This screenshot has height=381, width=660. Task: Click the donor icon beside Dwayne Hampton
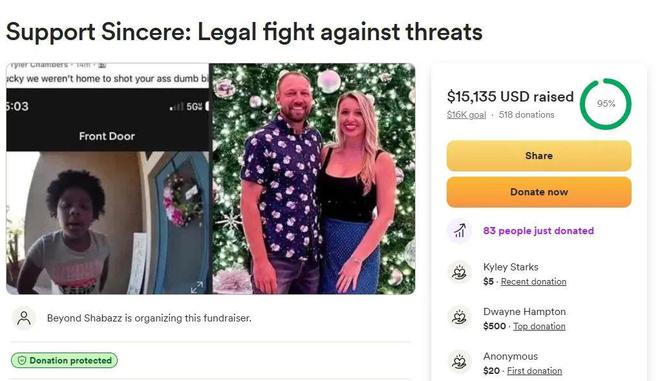[x=459, y=317]
